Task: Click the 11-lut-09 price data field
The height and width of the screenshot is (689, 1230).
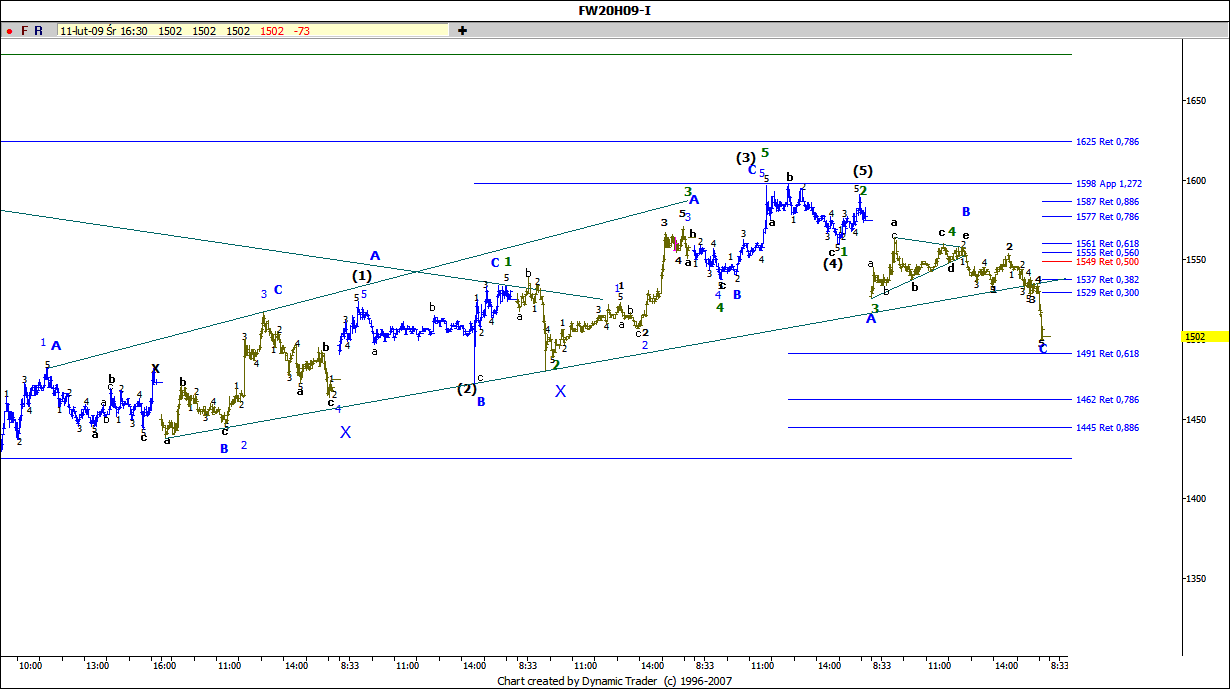Action: [x=253, y=31]
